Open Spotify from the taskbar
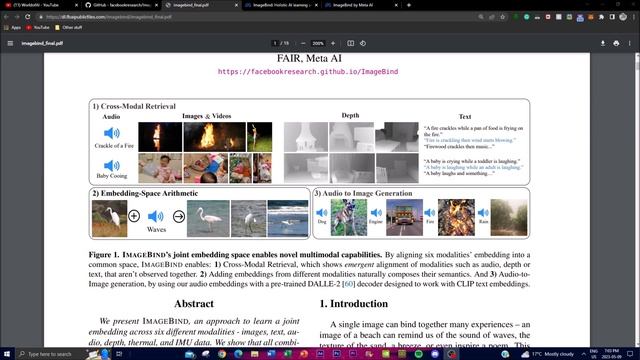Image resolution: width=640 pixels, height=360 pixels. point(418,354)
